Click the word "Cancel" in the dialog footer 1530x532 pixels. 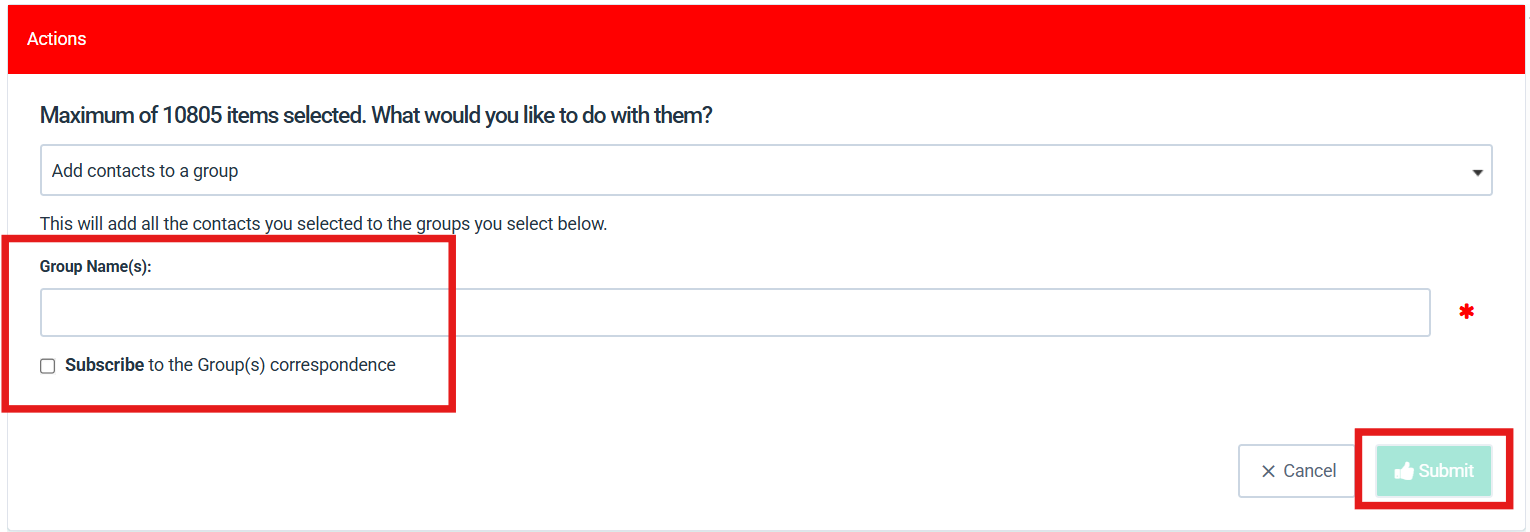point(1310,471)
